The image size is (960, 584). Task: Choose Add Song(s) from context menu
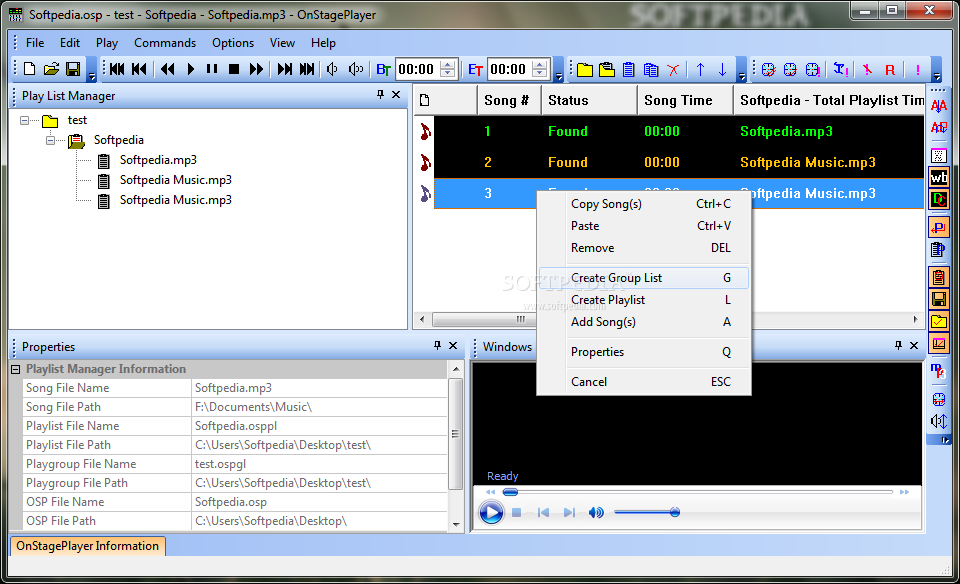click(643, 322)
